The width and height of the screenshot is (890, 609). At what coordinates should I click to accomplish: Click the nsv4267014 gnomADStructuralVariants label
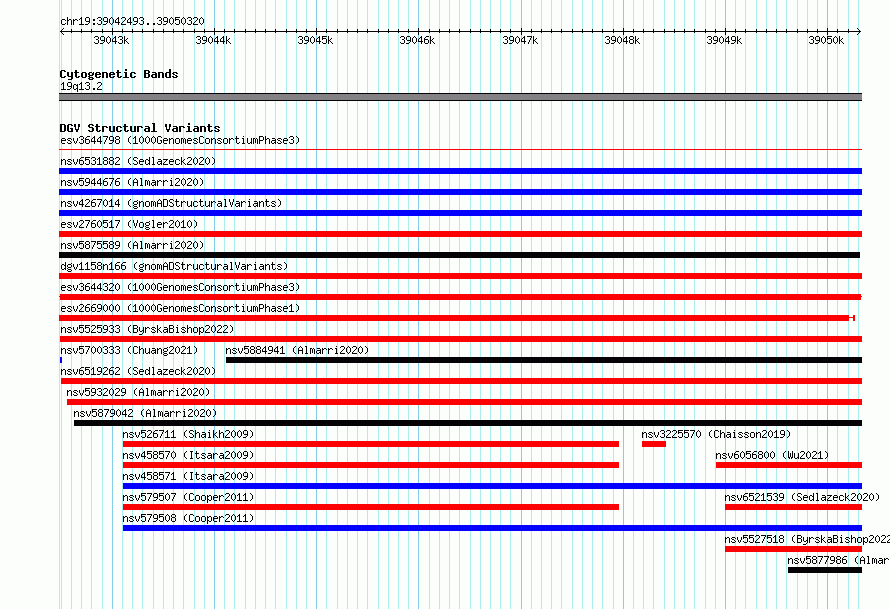171,203
